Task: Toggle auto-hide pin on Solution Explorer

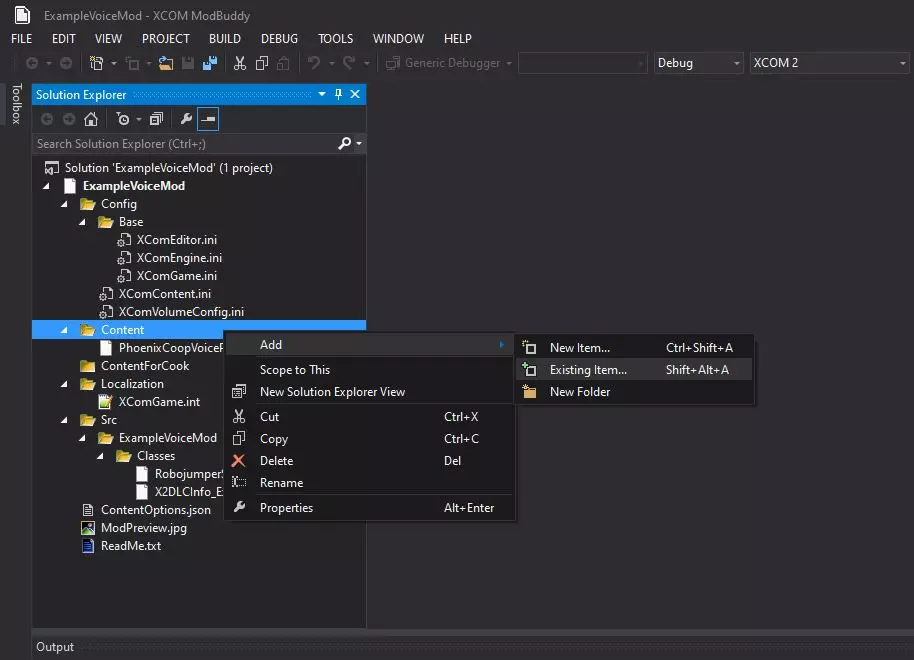Action: coord(338,94)
